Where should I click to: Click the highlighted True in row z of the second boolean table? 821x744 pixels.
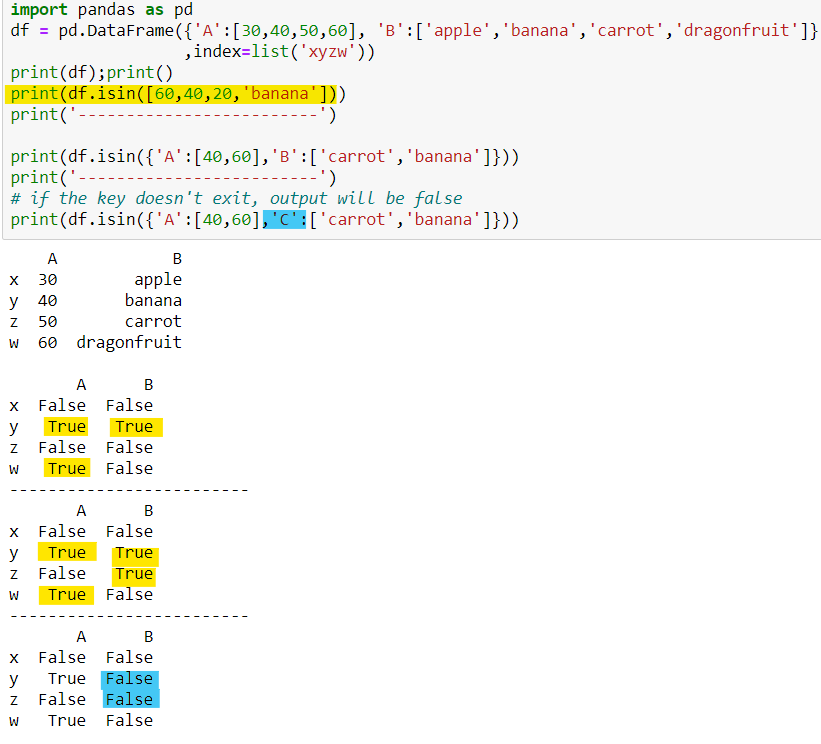[x=134, y=574]
